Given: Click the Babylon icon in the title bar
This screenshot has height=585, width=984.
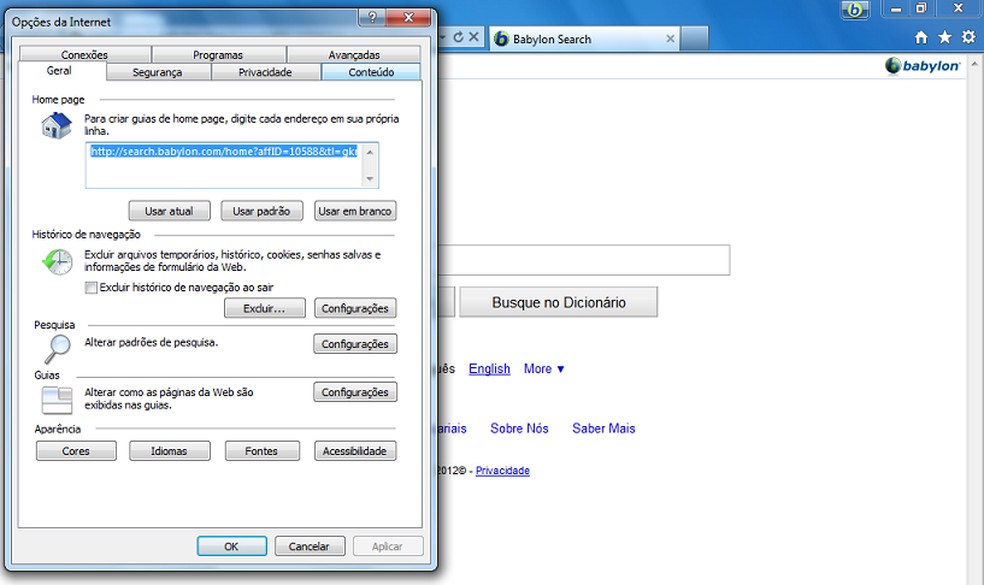Looking at the screenshot, I should (855, 10).
